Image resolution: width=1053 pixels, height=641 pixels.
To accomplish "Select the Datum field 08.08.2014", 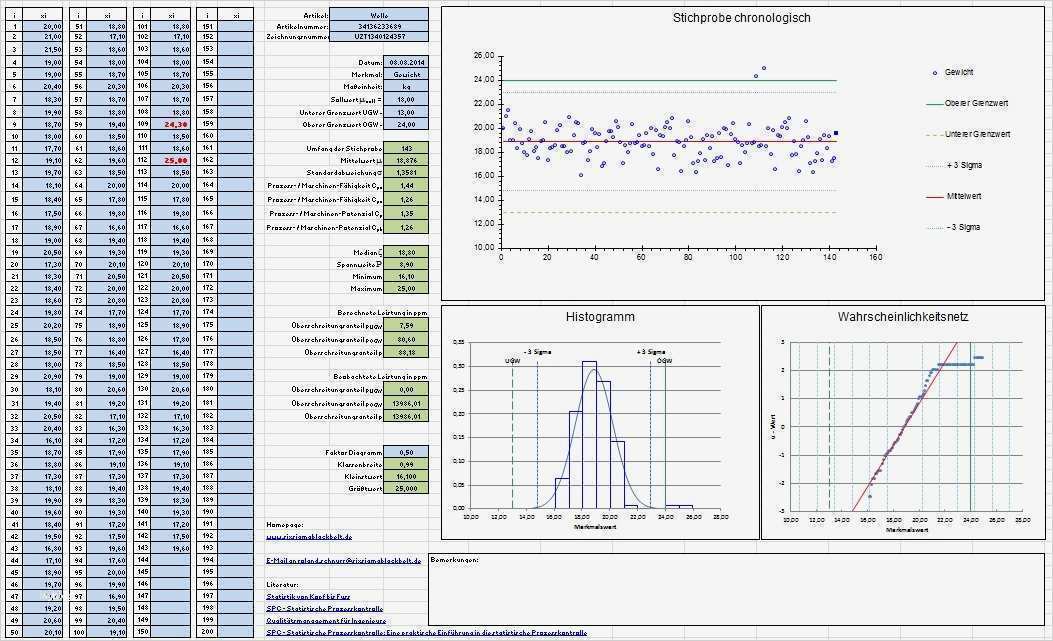I will tap(406, 62).
